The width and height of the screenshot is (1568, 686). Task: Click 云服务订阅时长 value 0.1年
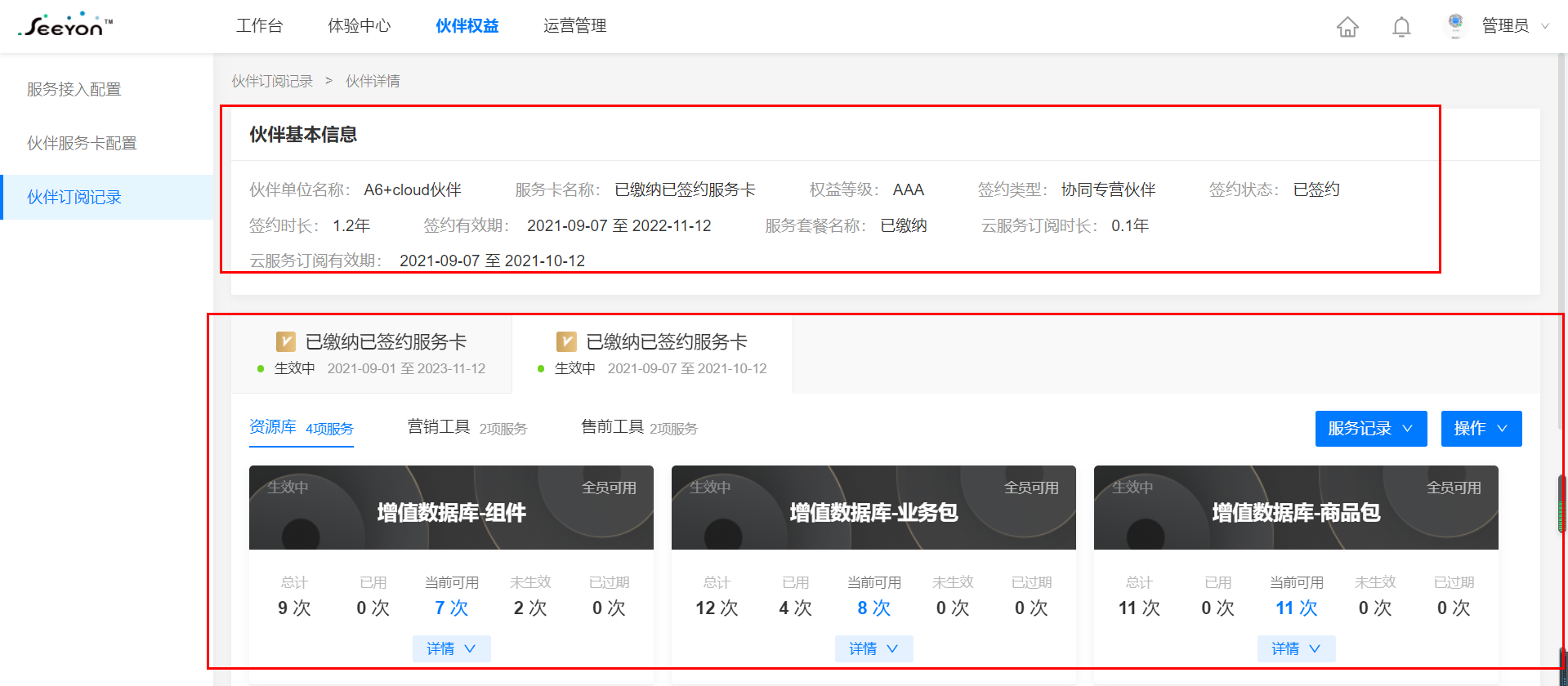pyautogui.click(x=1130, y=225)
